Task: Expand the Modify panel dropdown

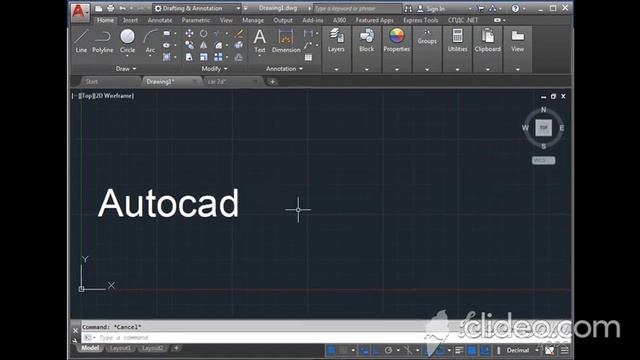Action: [214, 69]
